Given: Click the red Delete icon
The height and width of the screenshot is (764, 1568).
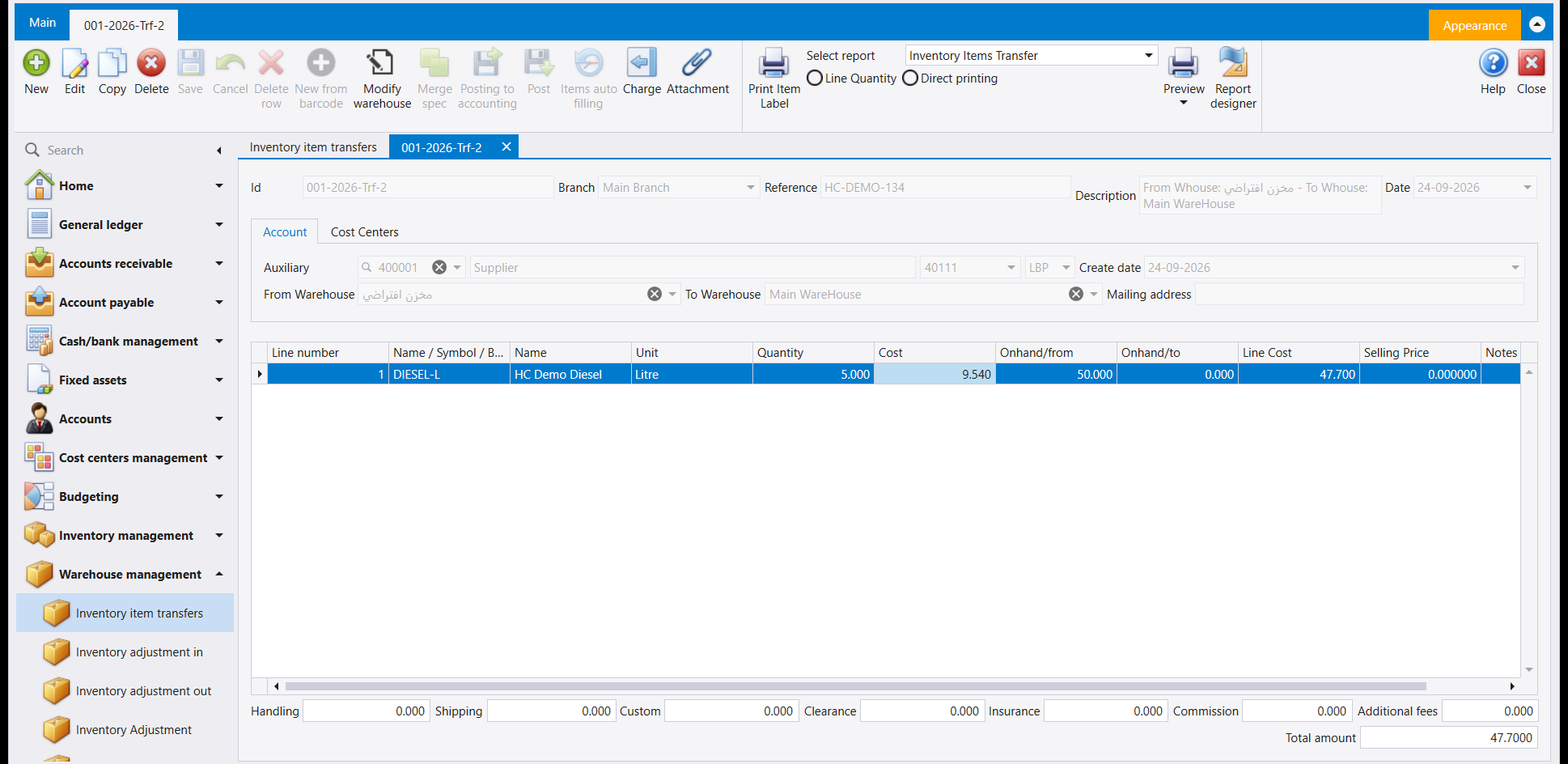Looking at the screenshot, I should tap(151, 63).
